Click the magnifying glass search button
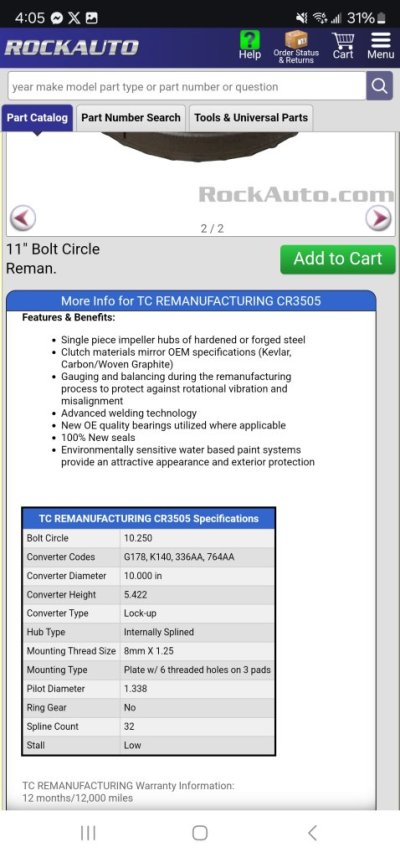Viewport: 400px width, 857px height. [379, 86]
